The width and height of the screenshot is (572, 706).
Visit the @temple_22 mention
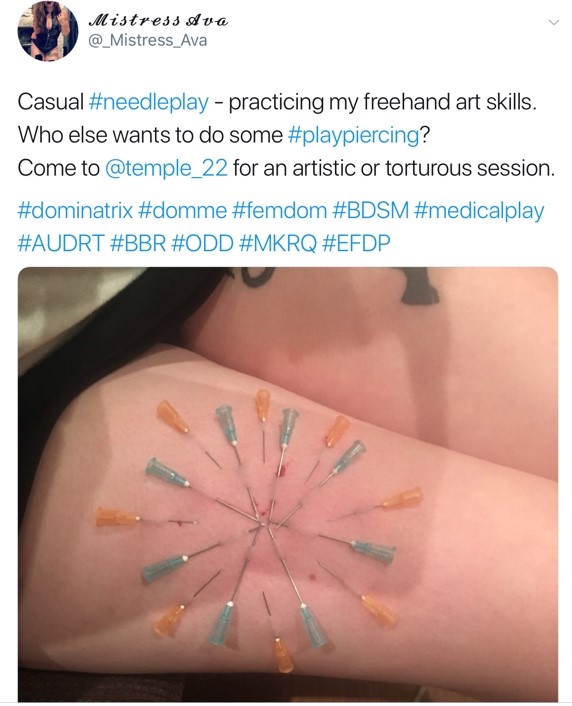pos(166,168)
